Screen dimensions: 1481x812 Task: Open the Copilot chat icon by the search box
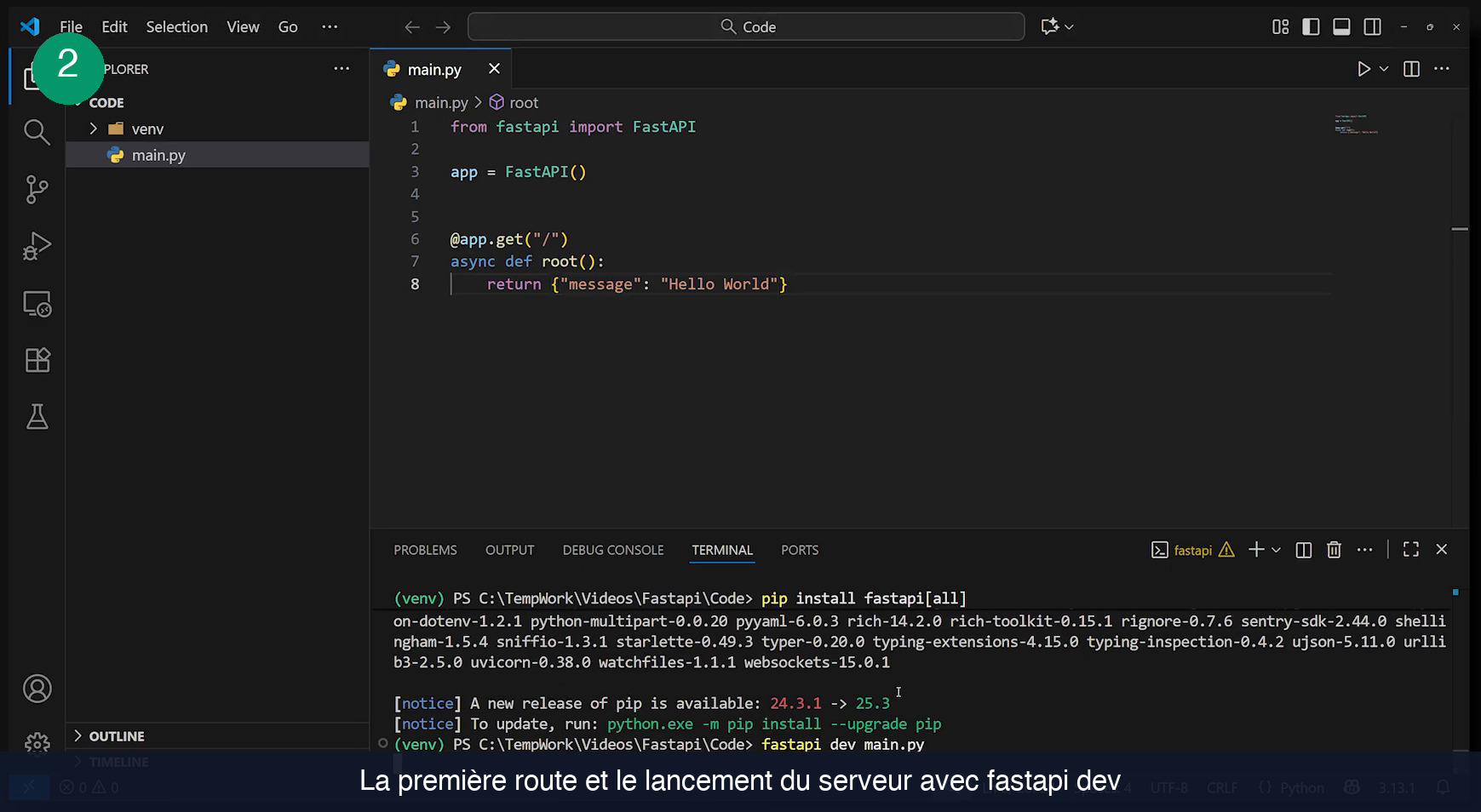(1050, 26)
